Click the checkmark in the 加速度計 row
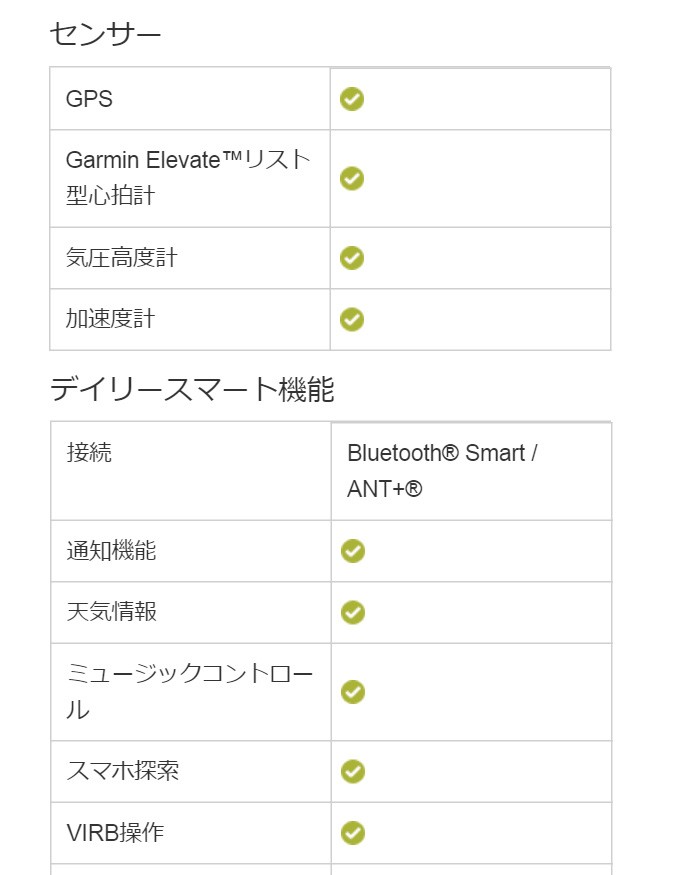The height and width of the screenshot is (875, 680). coord(352,319)
